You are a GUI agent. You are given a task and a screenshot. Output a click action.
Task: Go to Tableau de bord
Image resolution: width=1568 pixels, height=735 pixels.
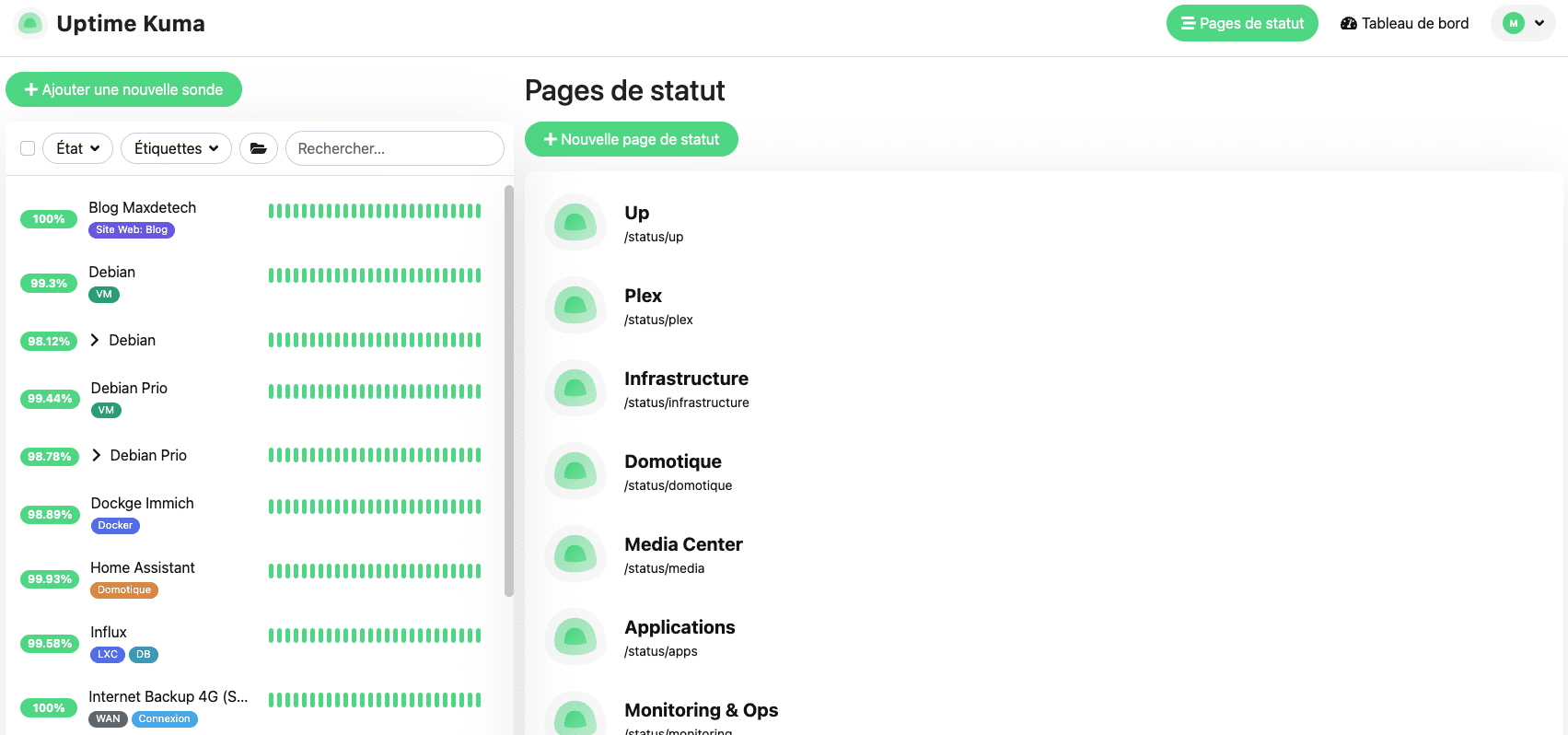click(x=1404, y=24)
